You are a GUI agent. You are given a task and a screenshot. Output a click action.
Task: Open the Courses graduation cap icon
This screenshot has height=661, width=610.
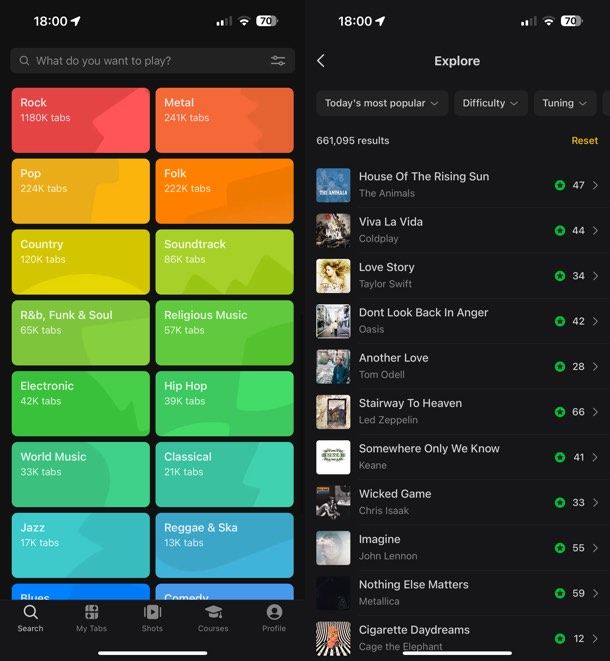(213, 612)
